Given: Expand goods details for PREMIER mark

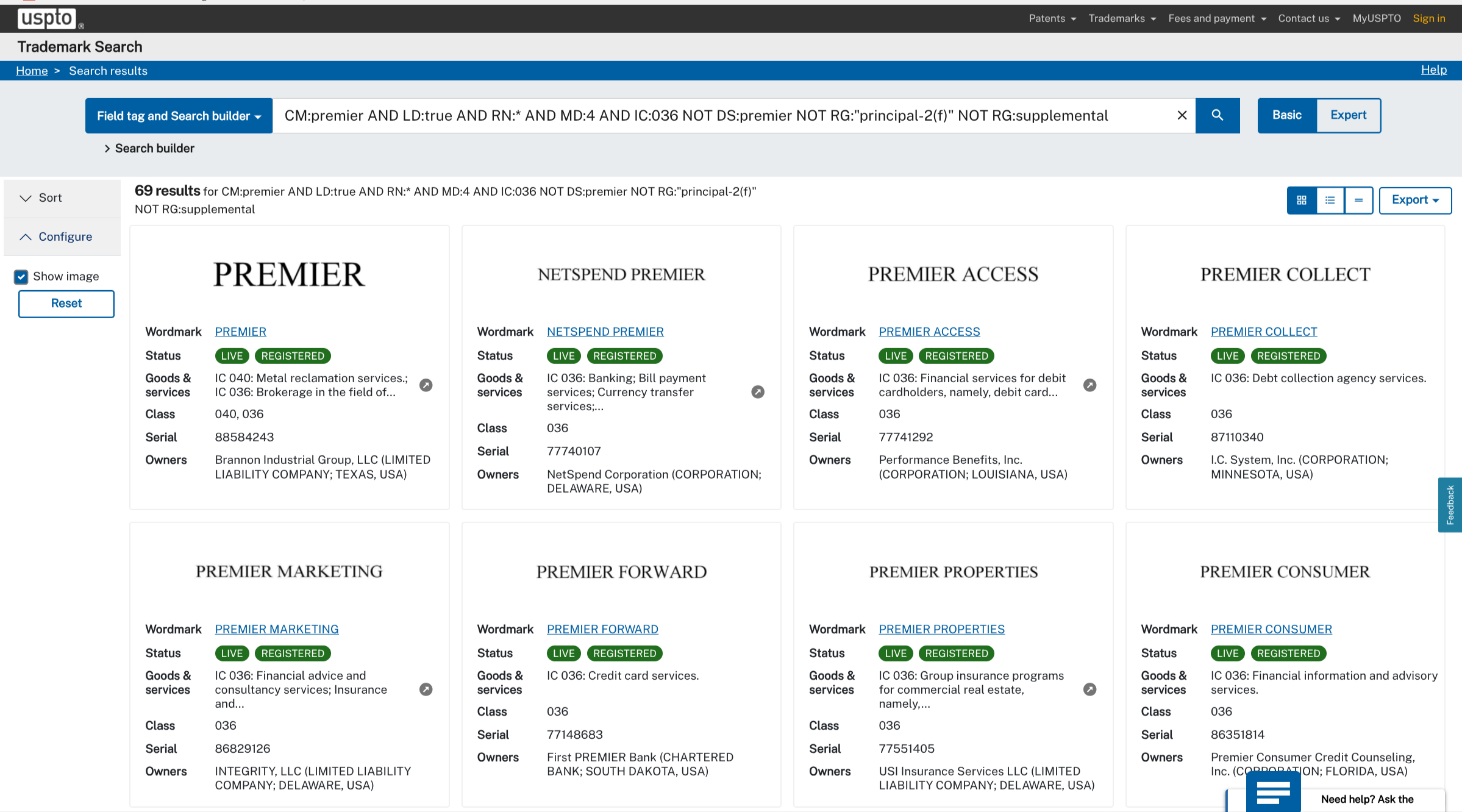Looking at the screenshot, I should 426,385.
